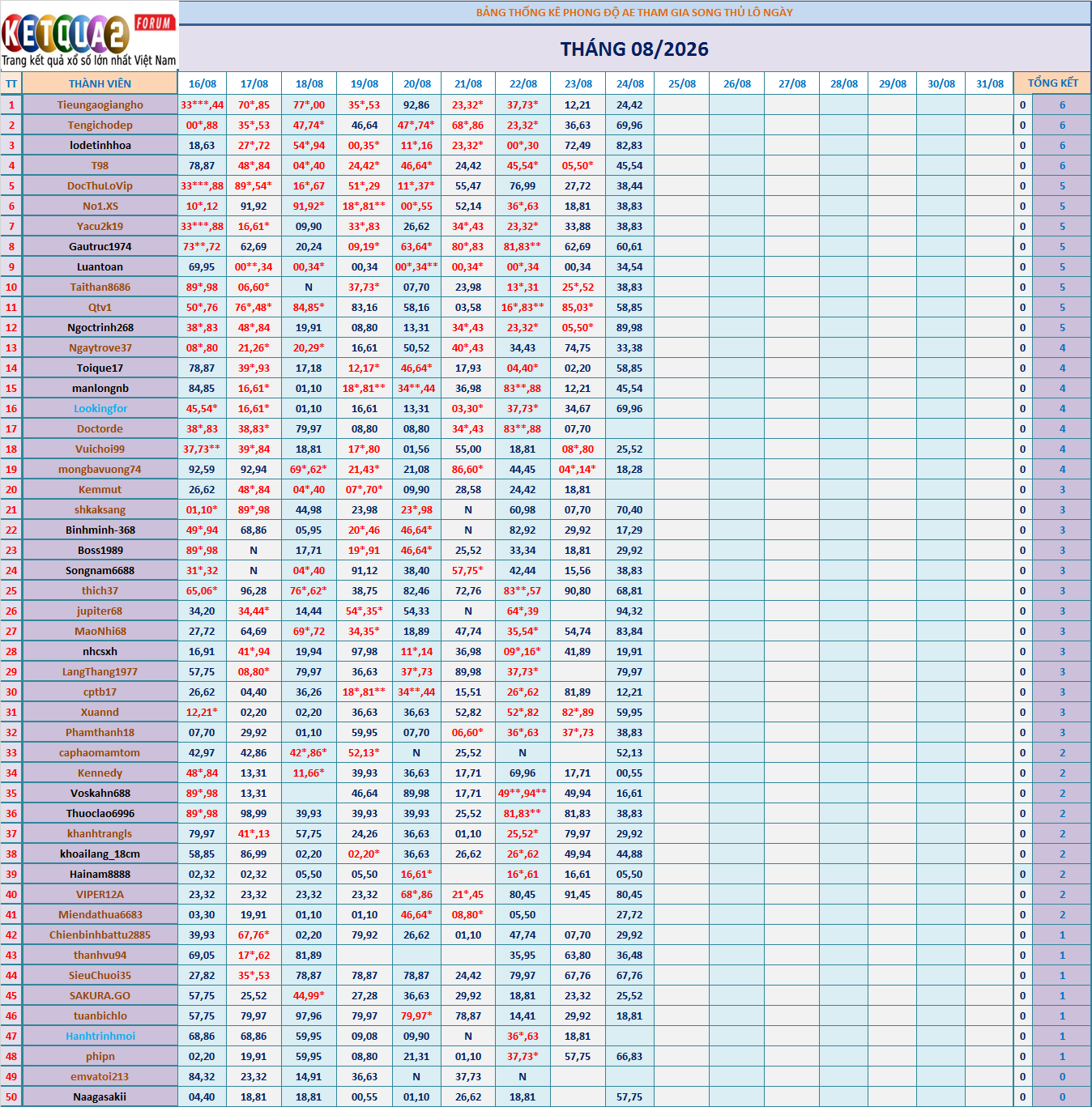Click member name Kennedy
This screenshot has width=1092, height=1107.
(100, 773)
